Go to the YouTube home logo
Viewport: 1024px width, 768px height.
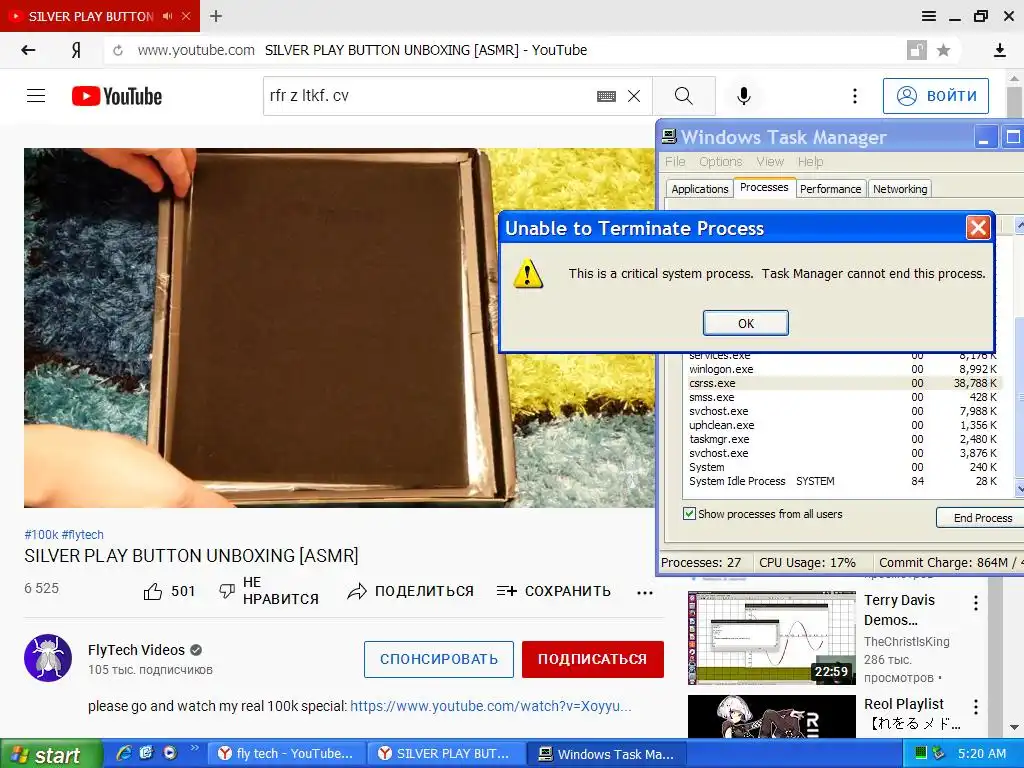(x=117, y=96)
